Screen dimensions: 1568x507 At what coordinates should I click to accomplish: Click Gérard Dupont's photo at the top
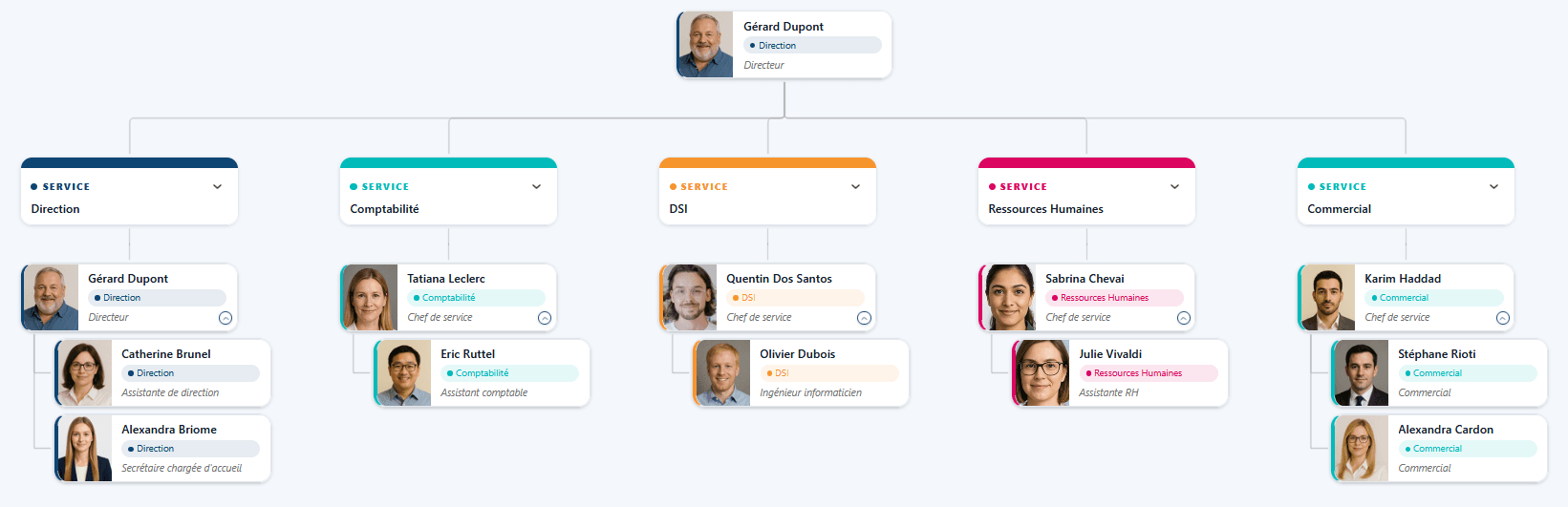point(705,45)
